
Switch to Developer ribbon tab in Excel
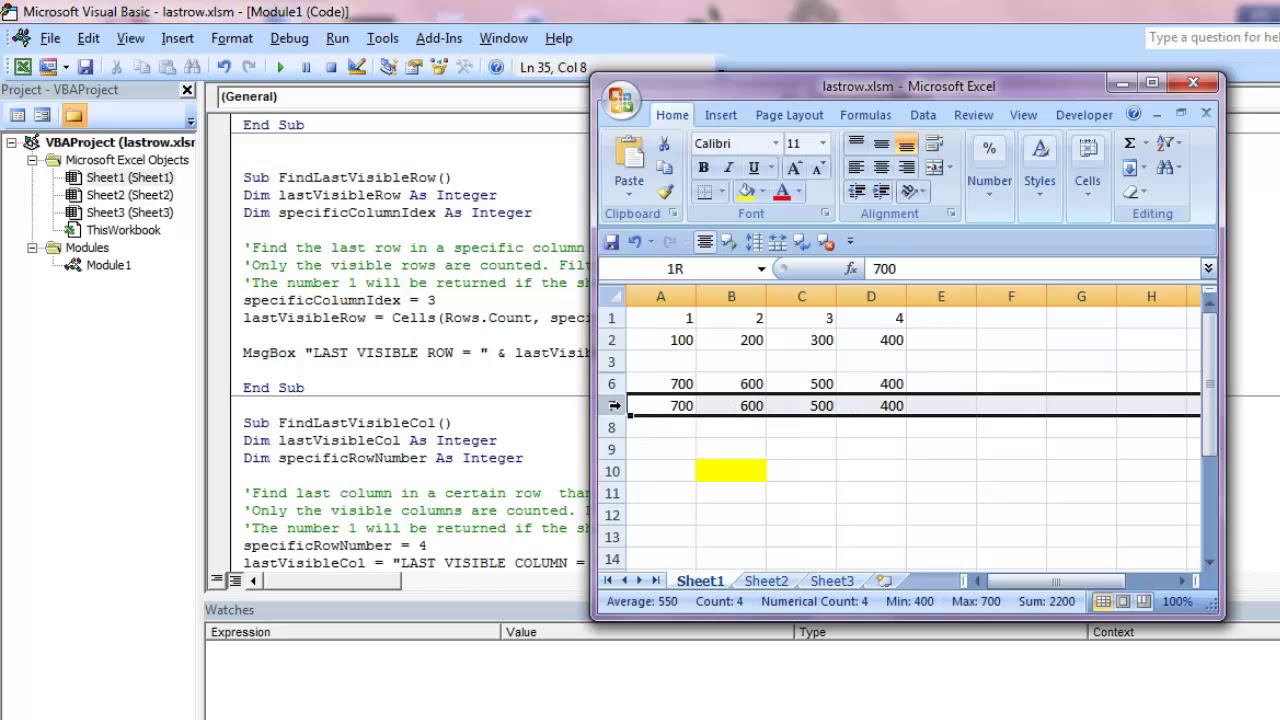pyautogui.click(x=1084, y=115)
